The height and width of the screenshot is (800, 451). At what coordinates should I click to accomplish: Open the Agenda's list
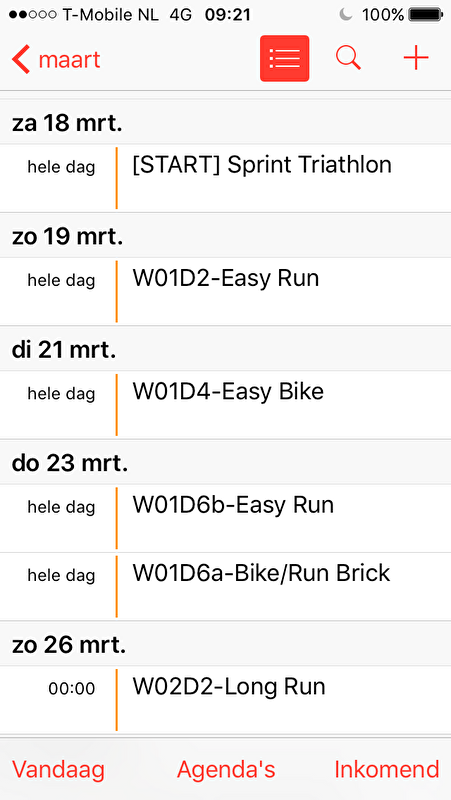pyautogui.click(x=226, y=769)
